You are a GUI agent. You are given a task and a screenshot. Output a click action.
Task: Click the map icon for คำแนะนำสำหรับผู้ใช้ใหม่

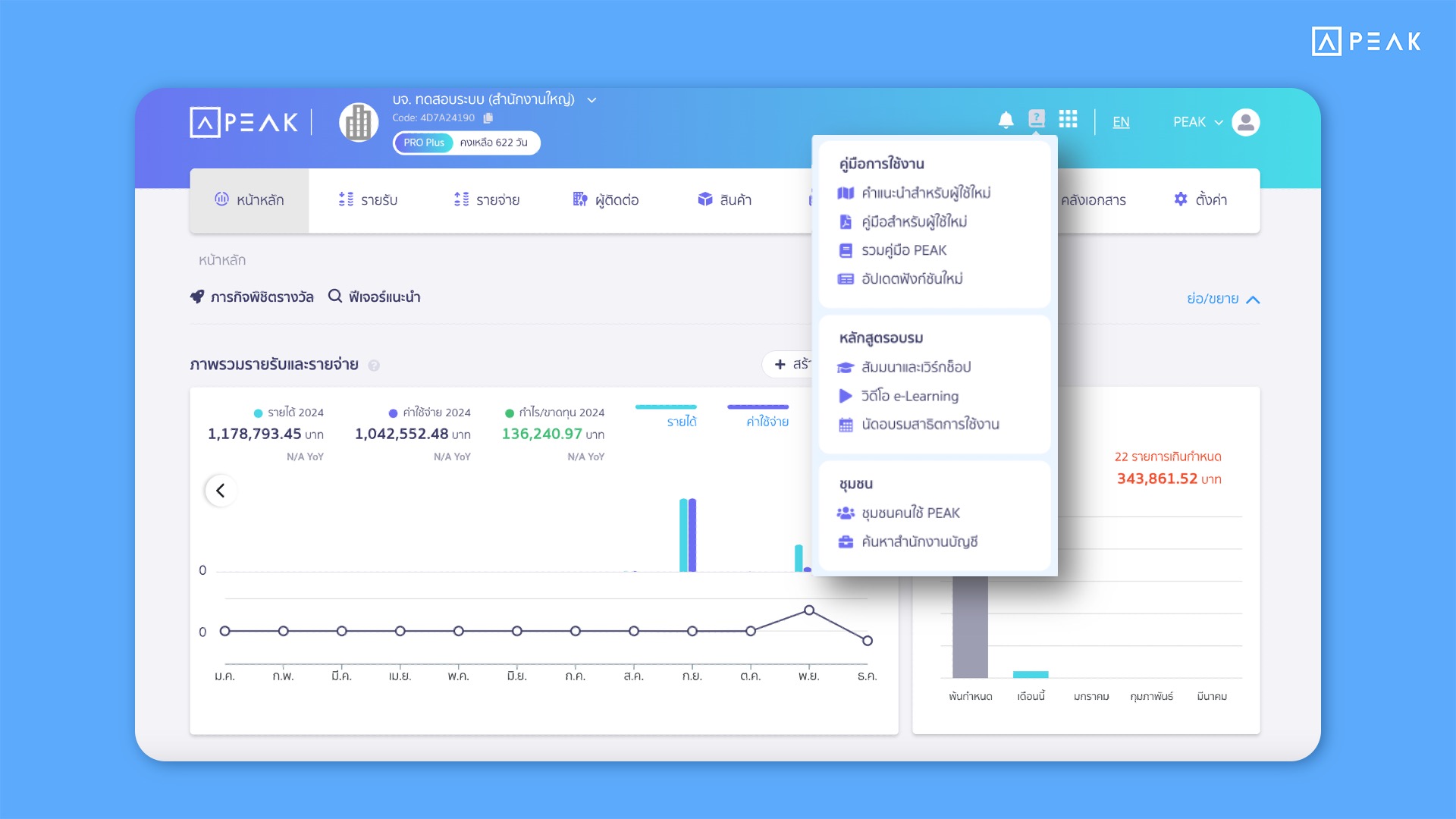point(846,193)
